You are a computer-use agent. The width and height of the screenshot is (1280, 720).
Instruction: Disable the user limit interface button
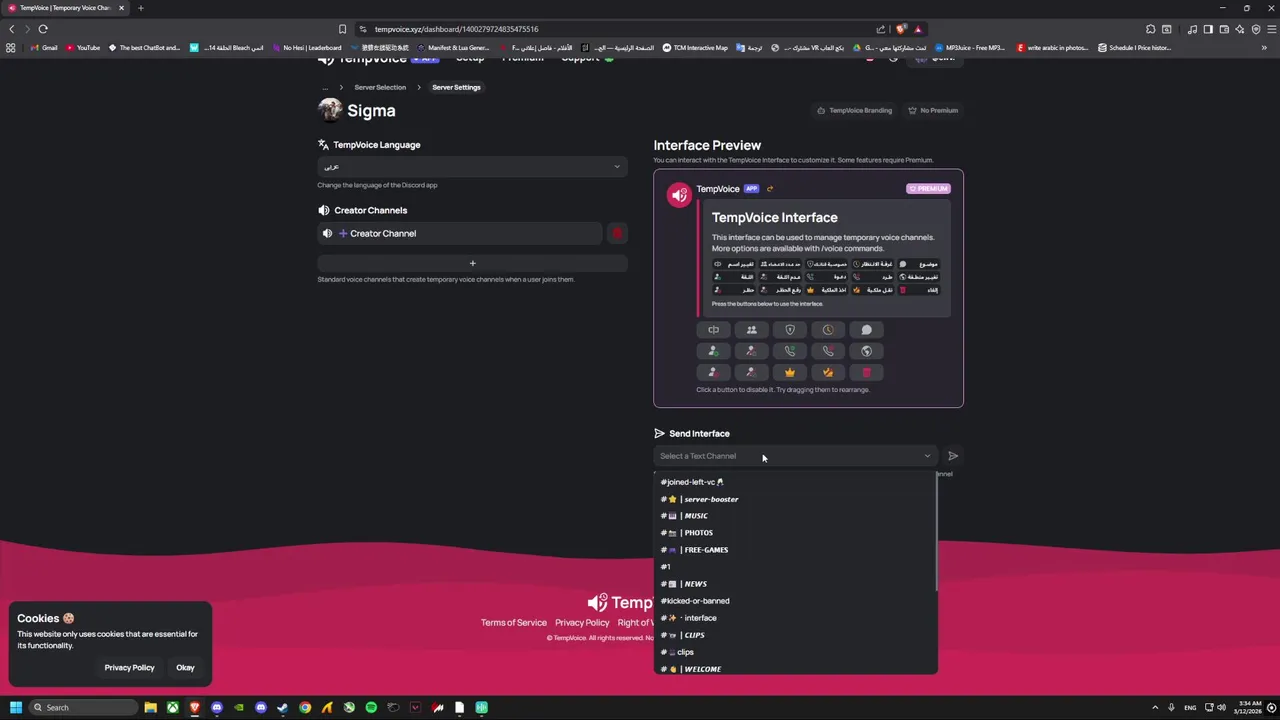752,330
